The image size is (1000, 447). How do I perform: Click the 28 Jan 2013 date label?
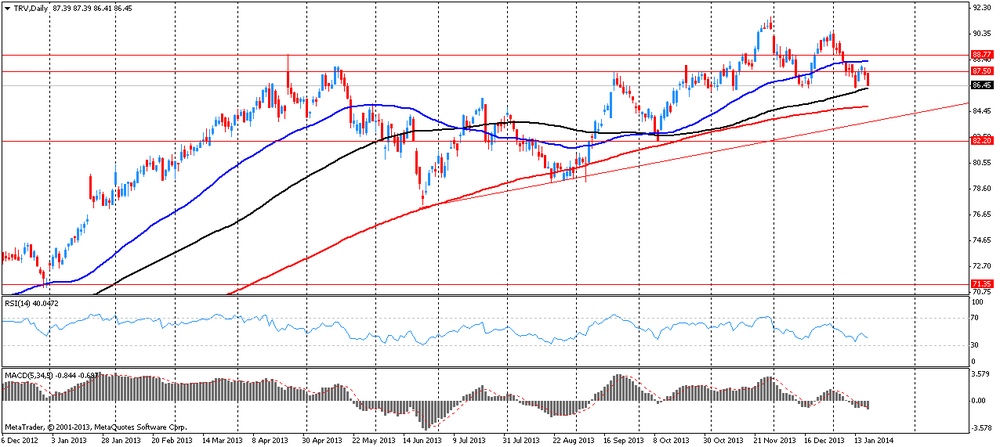click(x=123, y=441)
